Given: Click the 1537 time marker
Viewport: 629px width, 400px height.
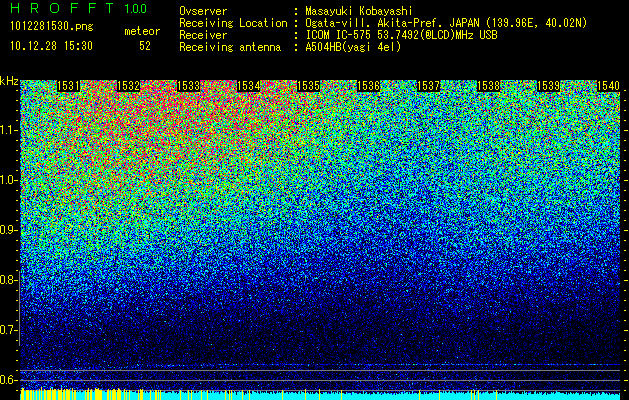Looking at the screenshot, I should pyautogui.click(x=429, y=86).
